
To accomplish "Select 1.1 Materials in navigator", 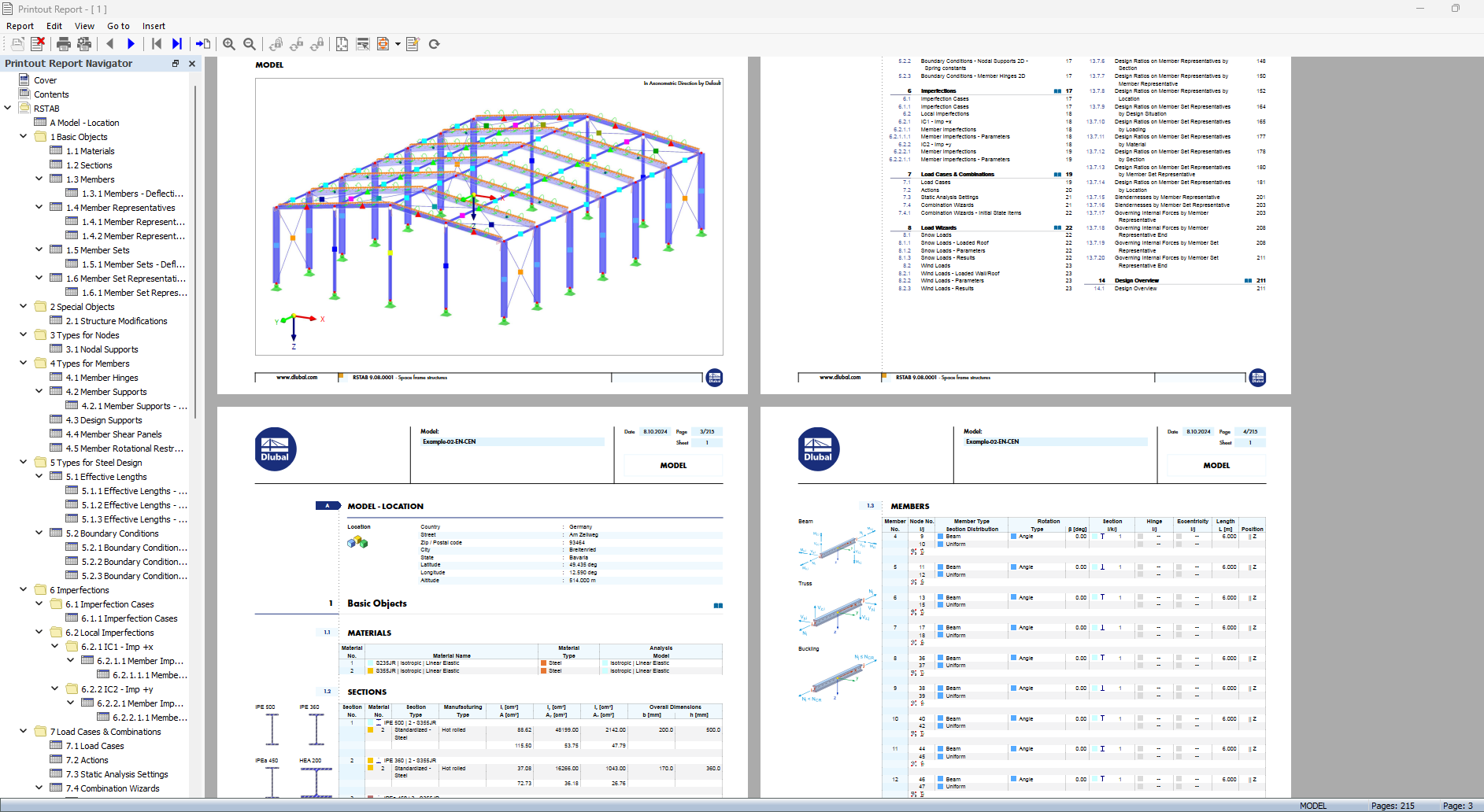I will click(x=90, y=151).
